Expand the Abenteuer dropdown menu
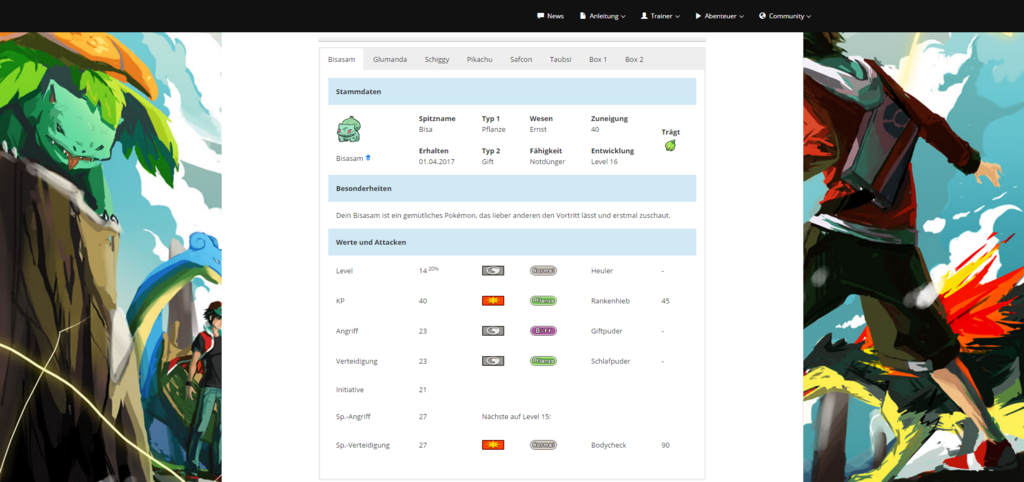1024x482 pixels. pos(719,16)
